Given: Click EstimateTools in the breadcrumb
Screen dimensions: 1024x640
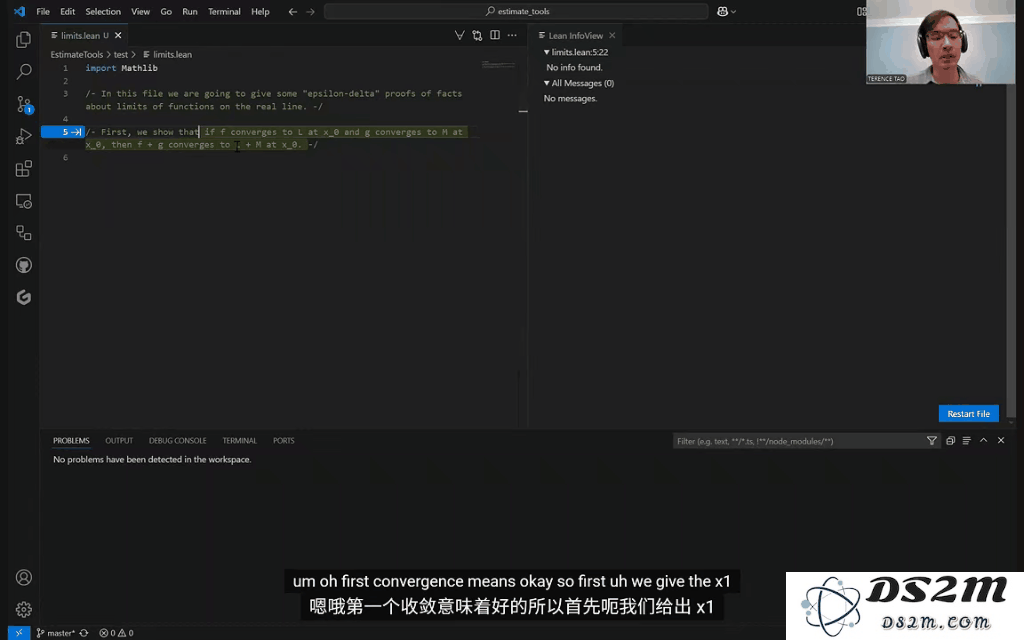Looking at the screenshot, I should 76,55.
